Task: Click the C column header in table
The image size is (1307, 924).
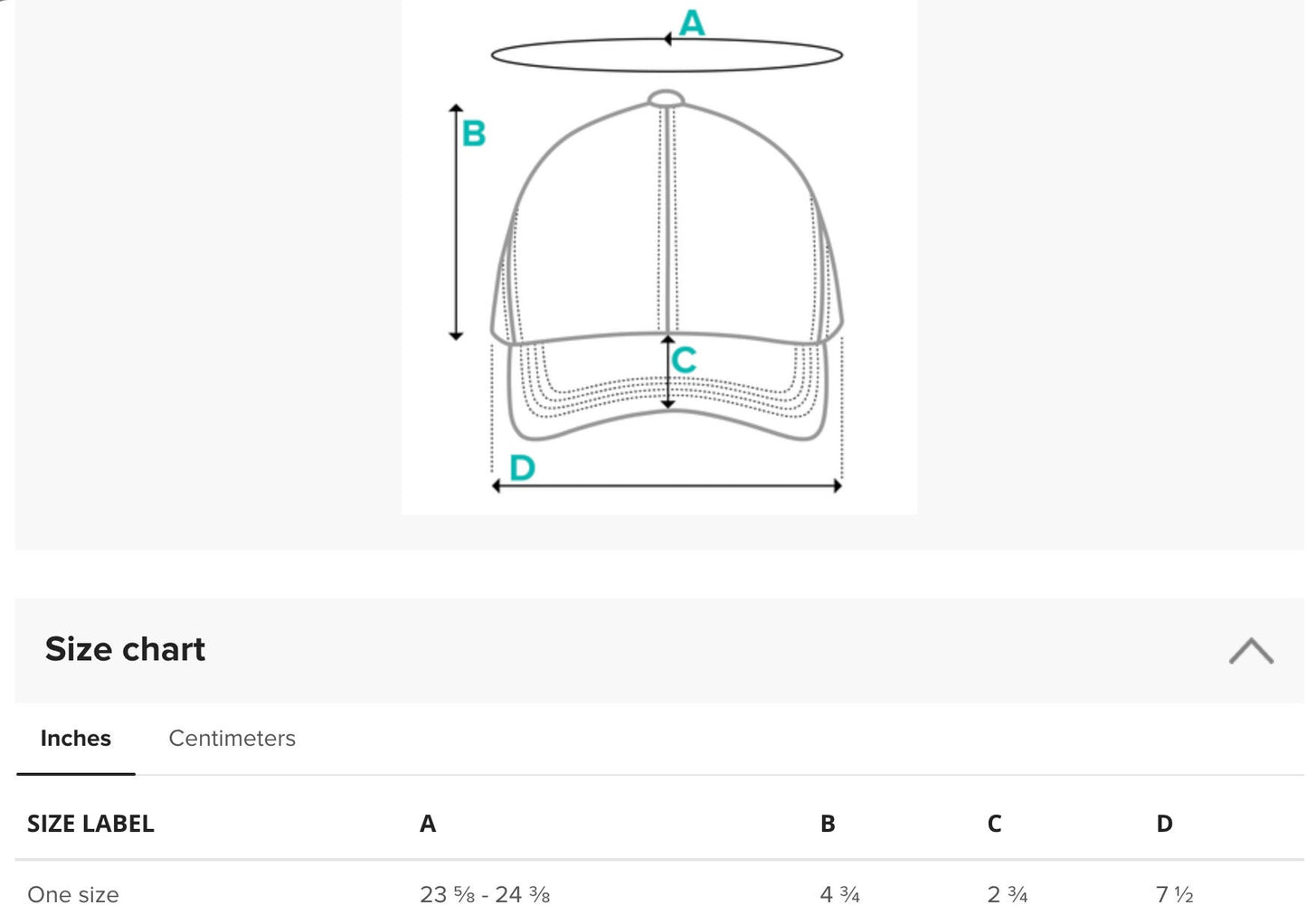Action: pos(994,824)
